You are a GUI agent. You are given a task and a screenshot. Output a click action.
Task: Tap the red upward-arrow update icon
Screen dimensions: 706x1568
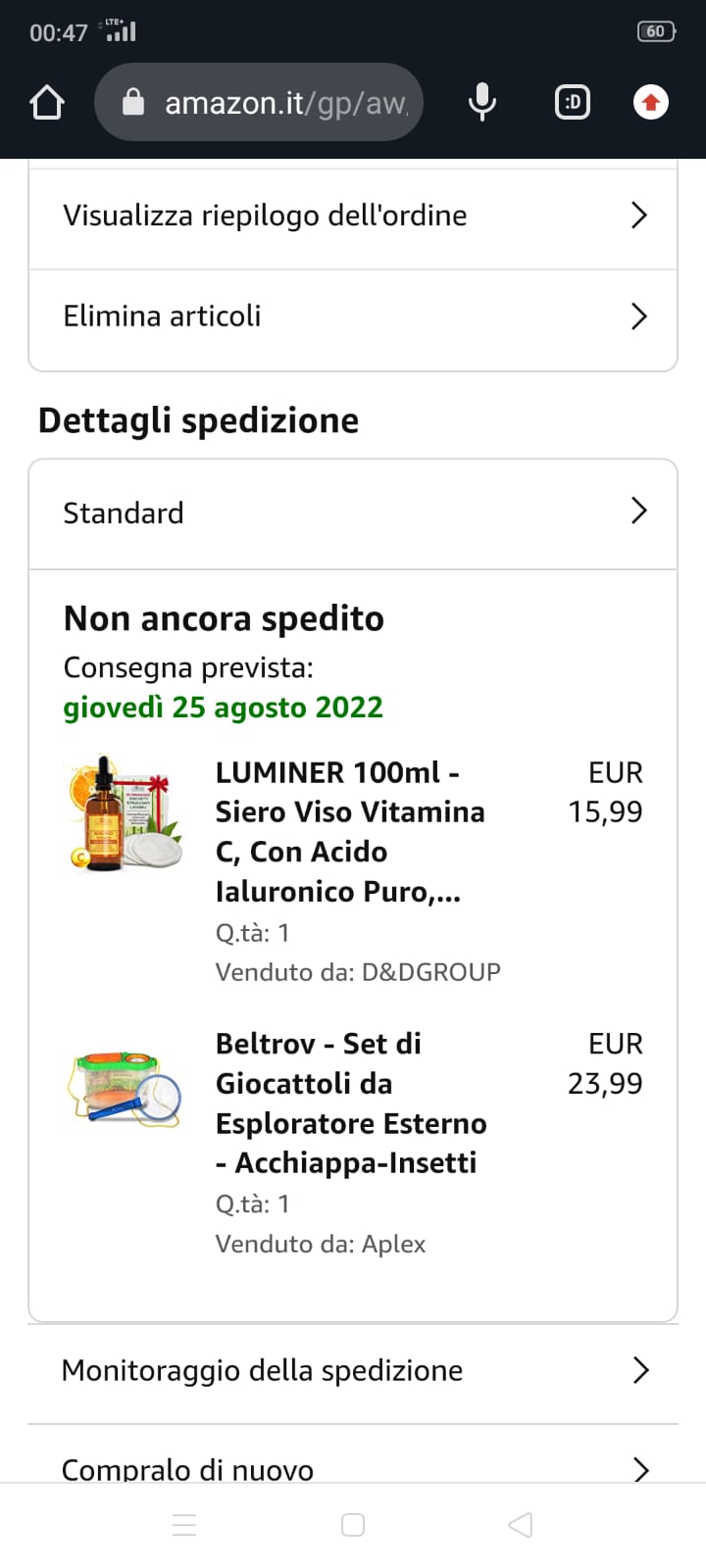coord(651,102)
